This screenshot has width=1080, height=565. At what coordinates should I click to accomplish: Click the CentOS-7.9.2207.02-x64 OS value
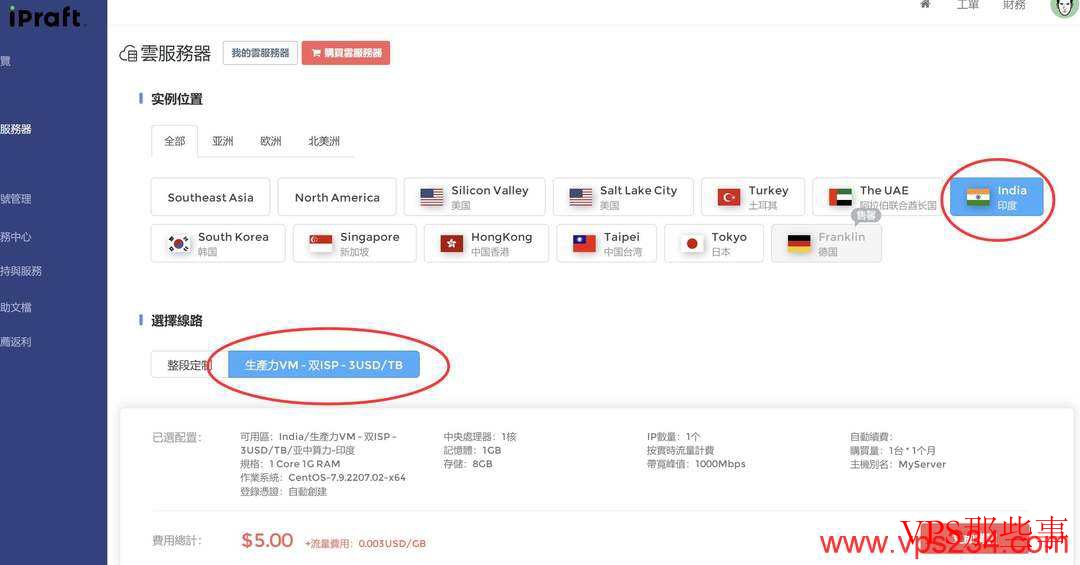click(x=347, y=477)
